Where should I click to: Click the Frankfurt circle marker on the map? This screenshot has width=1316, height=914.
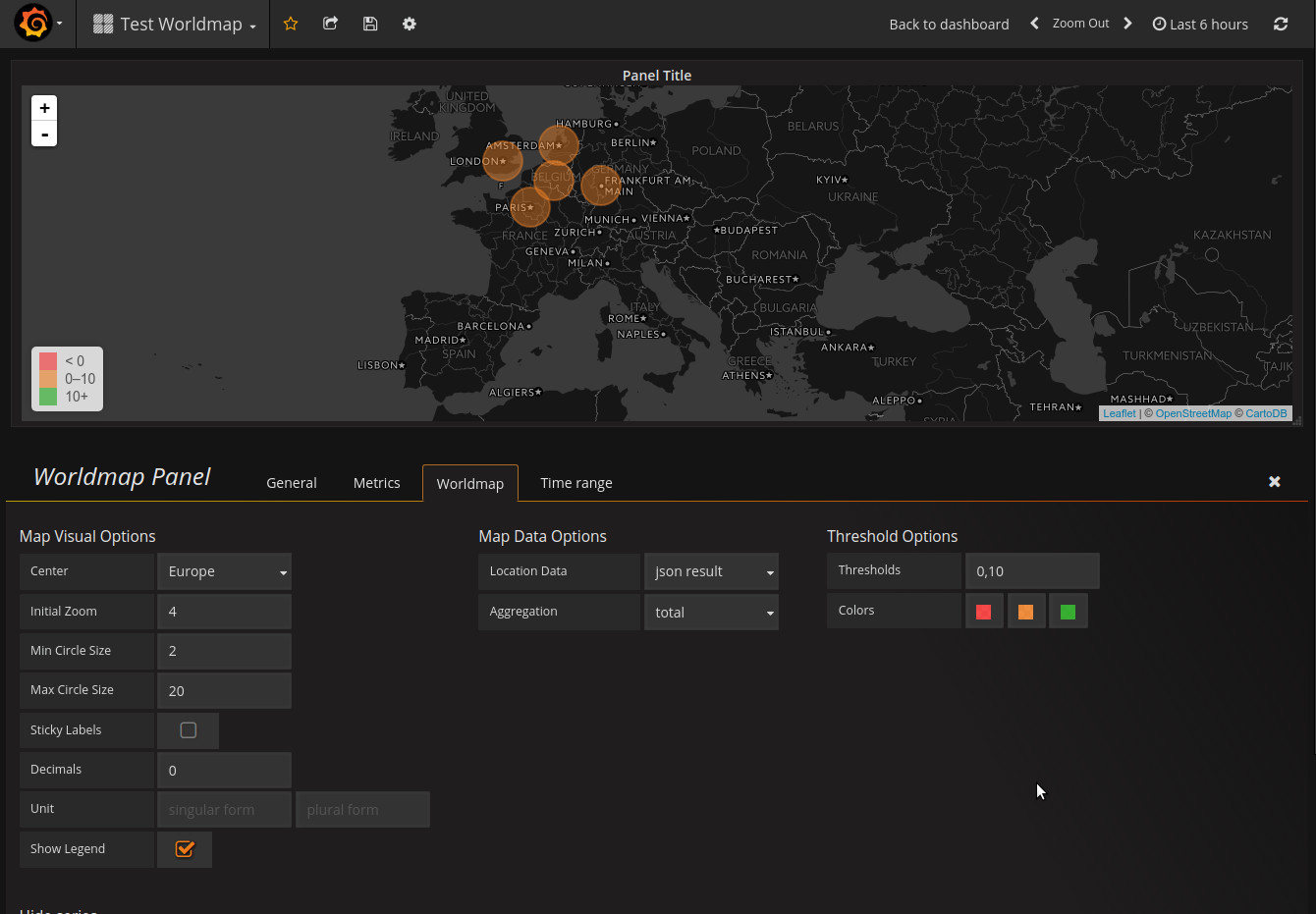pyautogui.click(x=601, y=185)
